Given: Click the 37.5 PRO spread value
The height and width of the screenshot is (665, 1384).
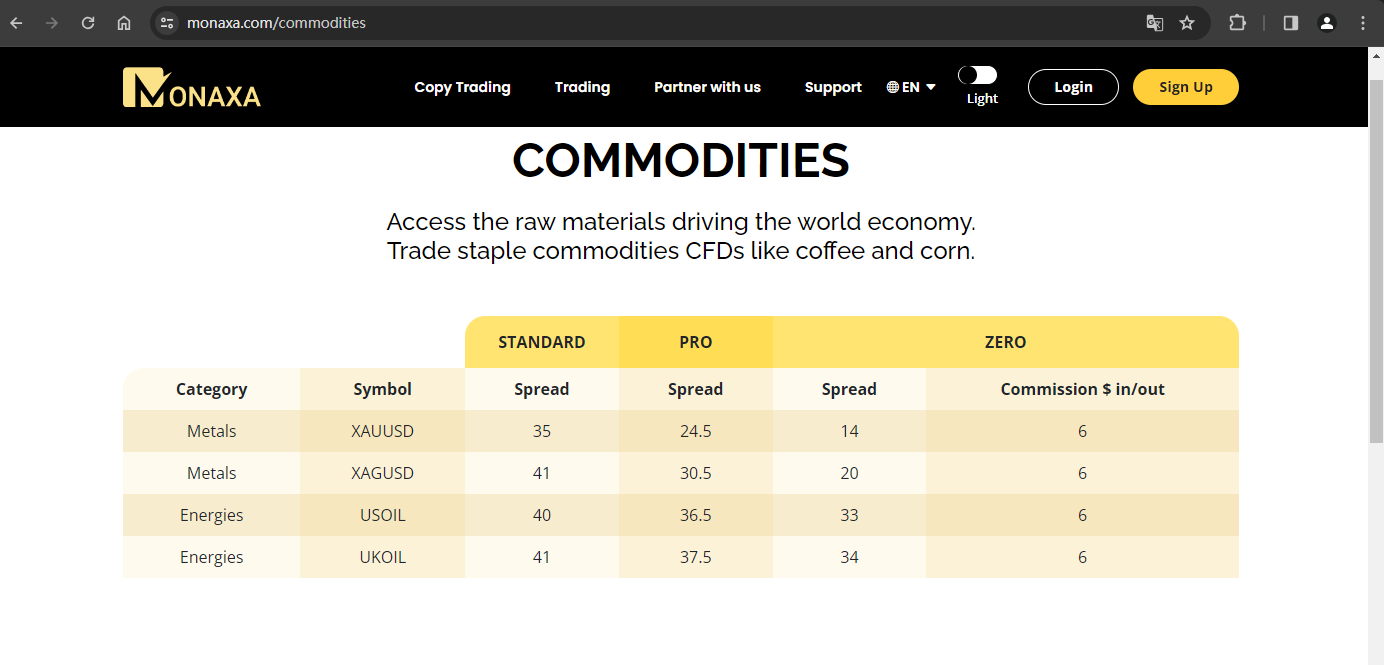Looking at the screenshot, I should pyautogui.click(x=696, y=557).
